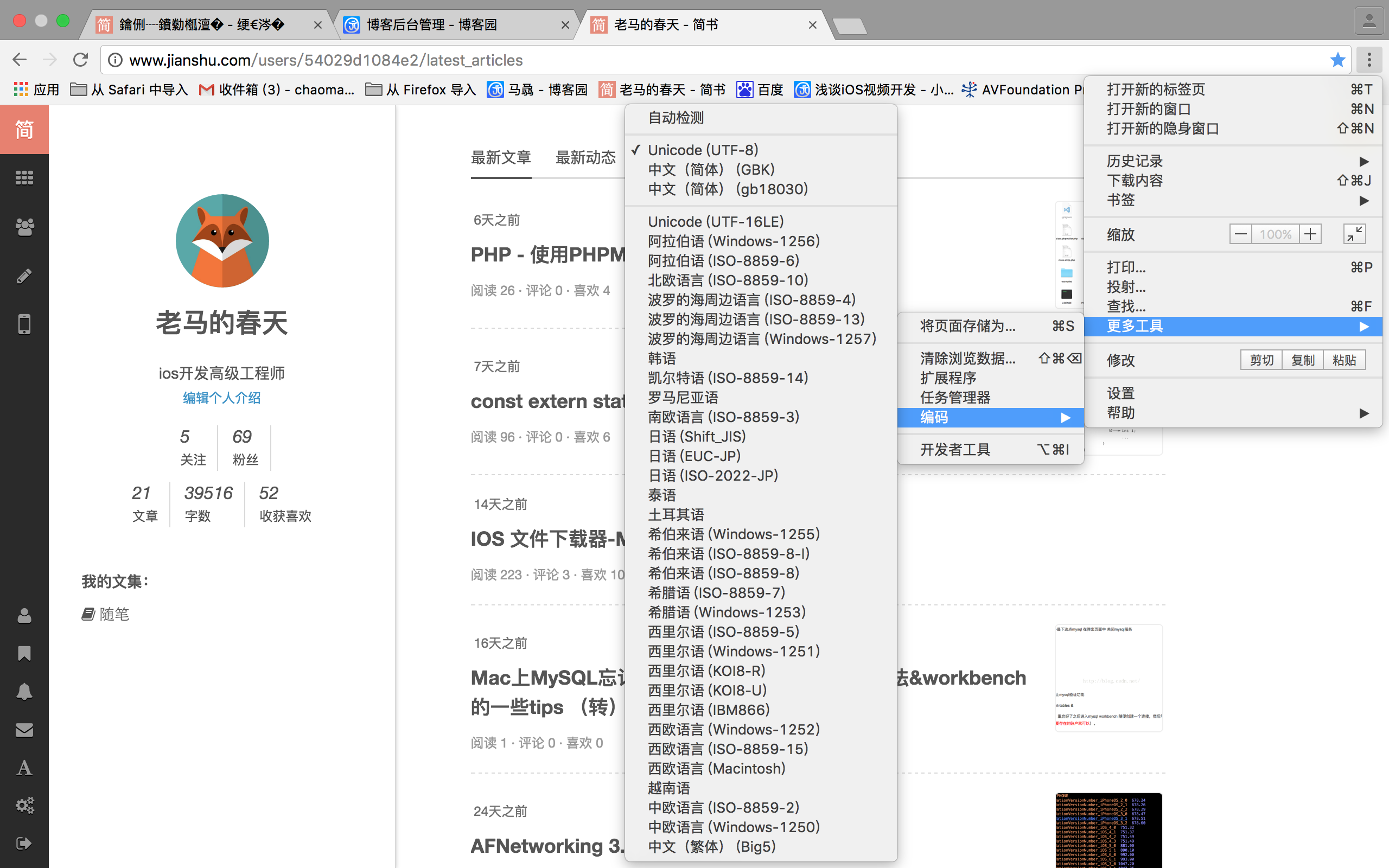The width and height of the screenshot is (1389, 868).
Task: Select 中文（繁体）(Big5) encoding
Action: coord(761,846)
